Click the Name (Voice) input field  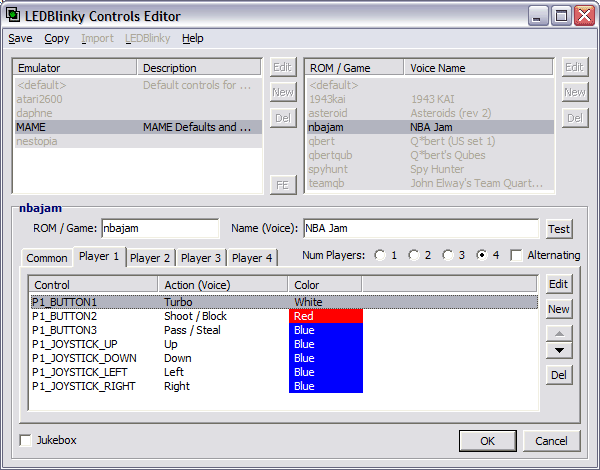click(x=421, y=228)
